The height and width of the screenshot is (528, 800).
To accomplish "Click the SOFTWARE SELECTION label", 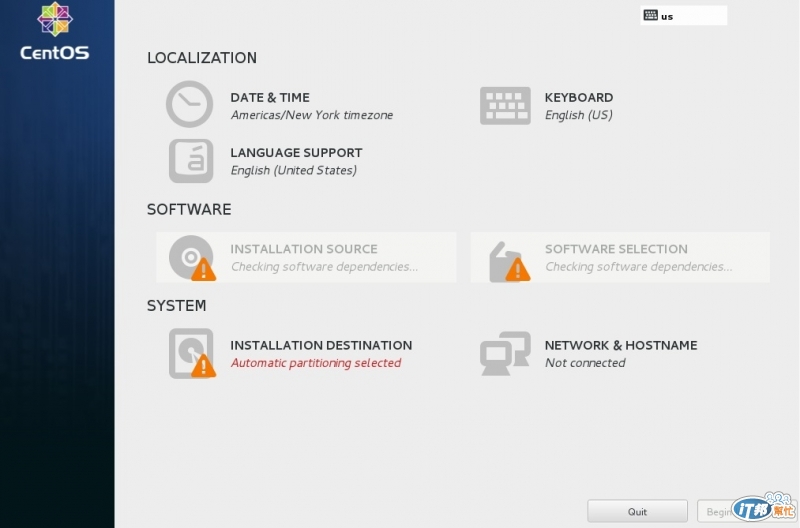I will coord(616,249).
